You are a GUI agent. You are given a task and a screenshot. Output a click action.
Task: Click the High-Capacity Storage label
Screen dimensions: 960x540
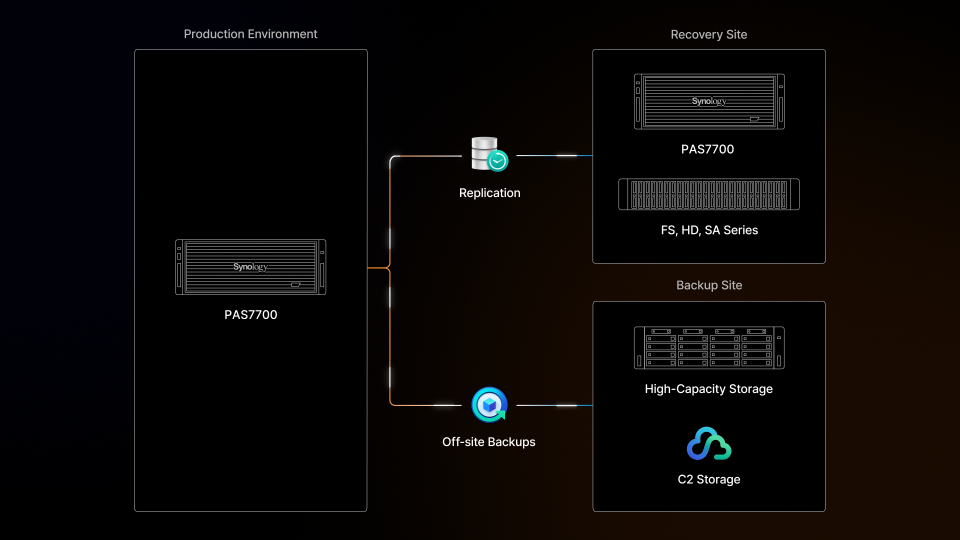[x=708, y=389]
